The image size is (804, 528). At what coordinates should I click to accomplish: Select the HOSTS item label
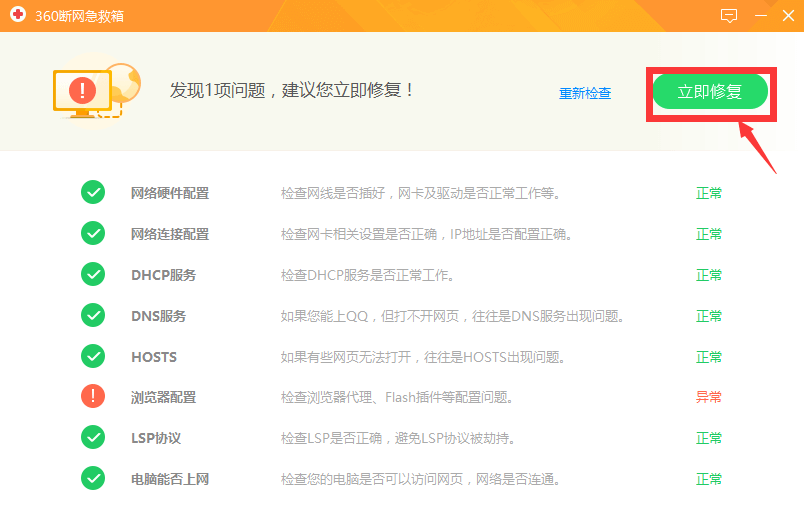point(154,357)
